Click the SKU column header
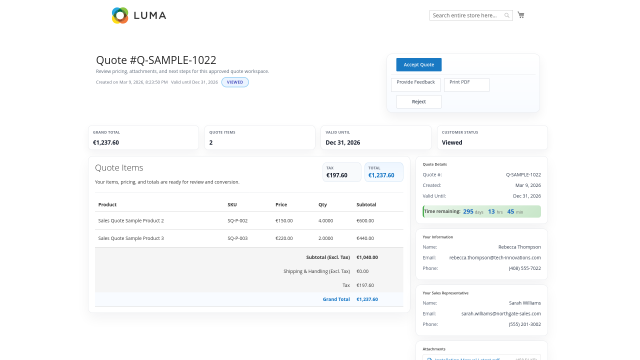Image resolution: width=640 pixels, height=360 pixels. (x=232, y=204)
